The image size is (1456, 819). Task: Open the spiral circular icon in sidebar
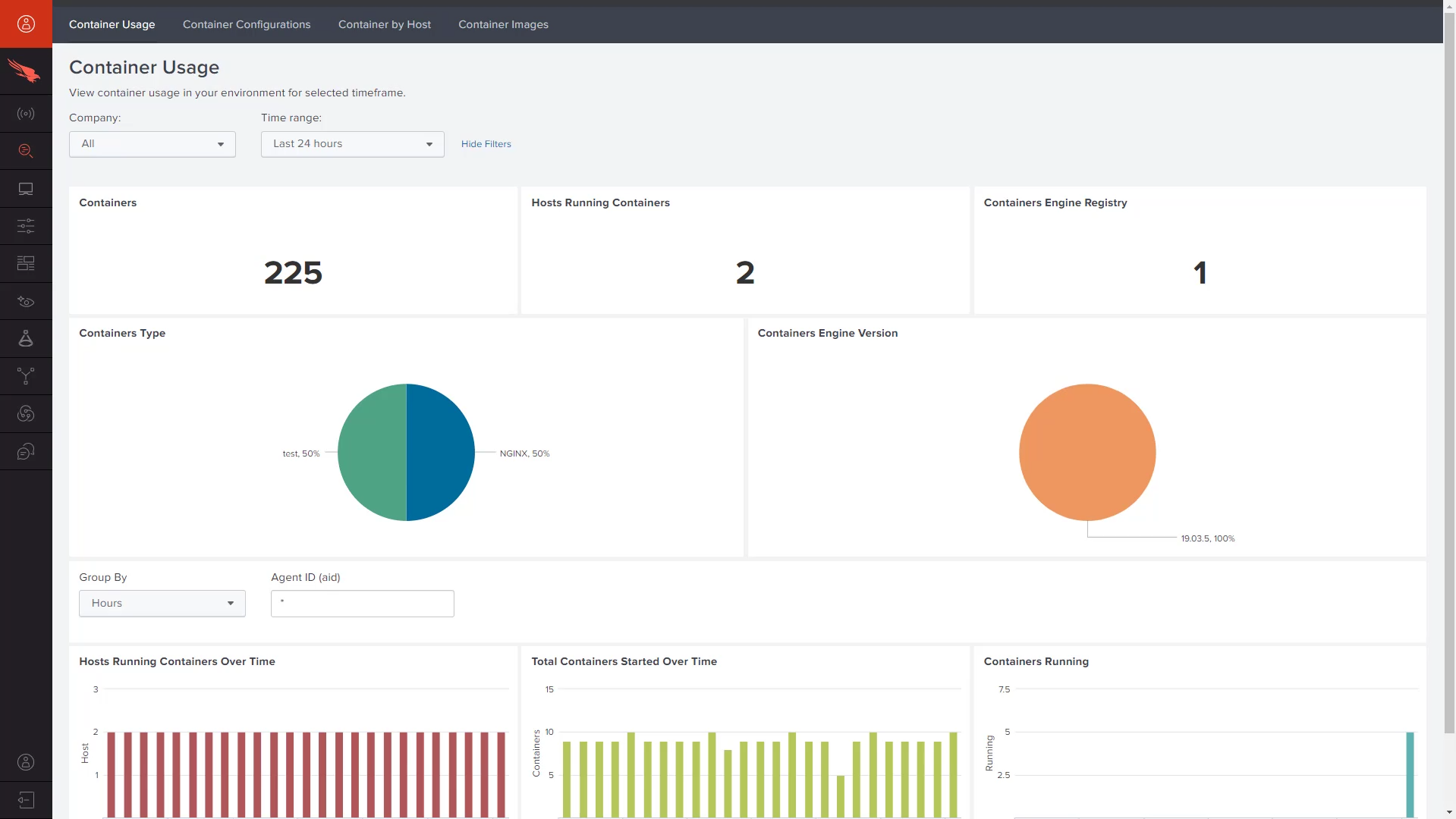(26, 413)
